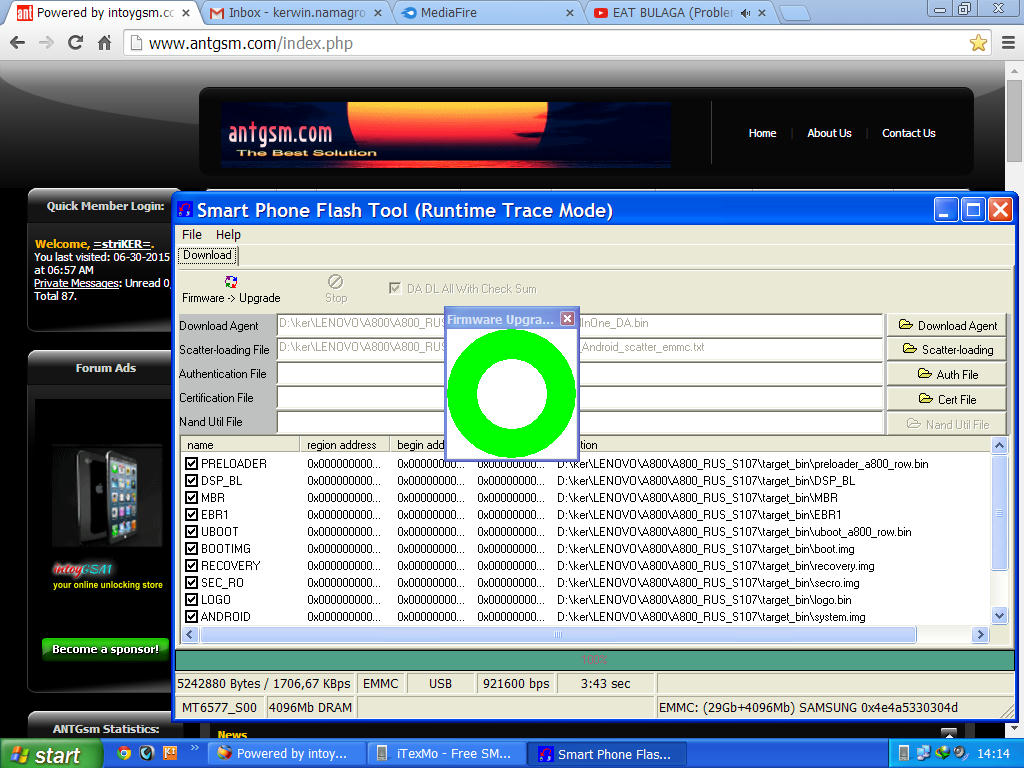Uncheck the ANDROID partition checkbox

(191, 616)
